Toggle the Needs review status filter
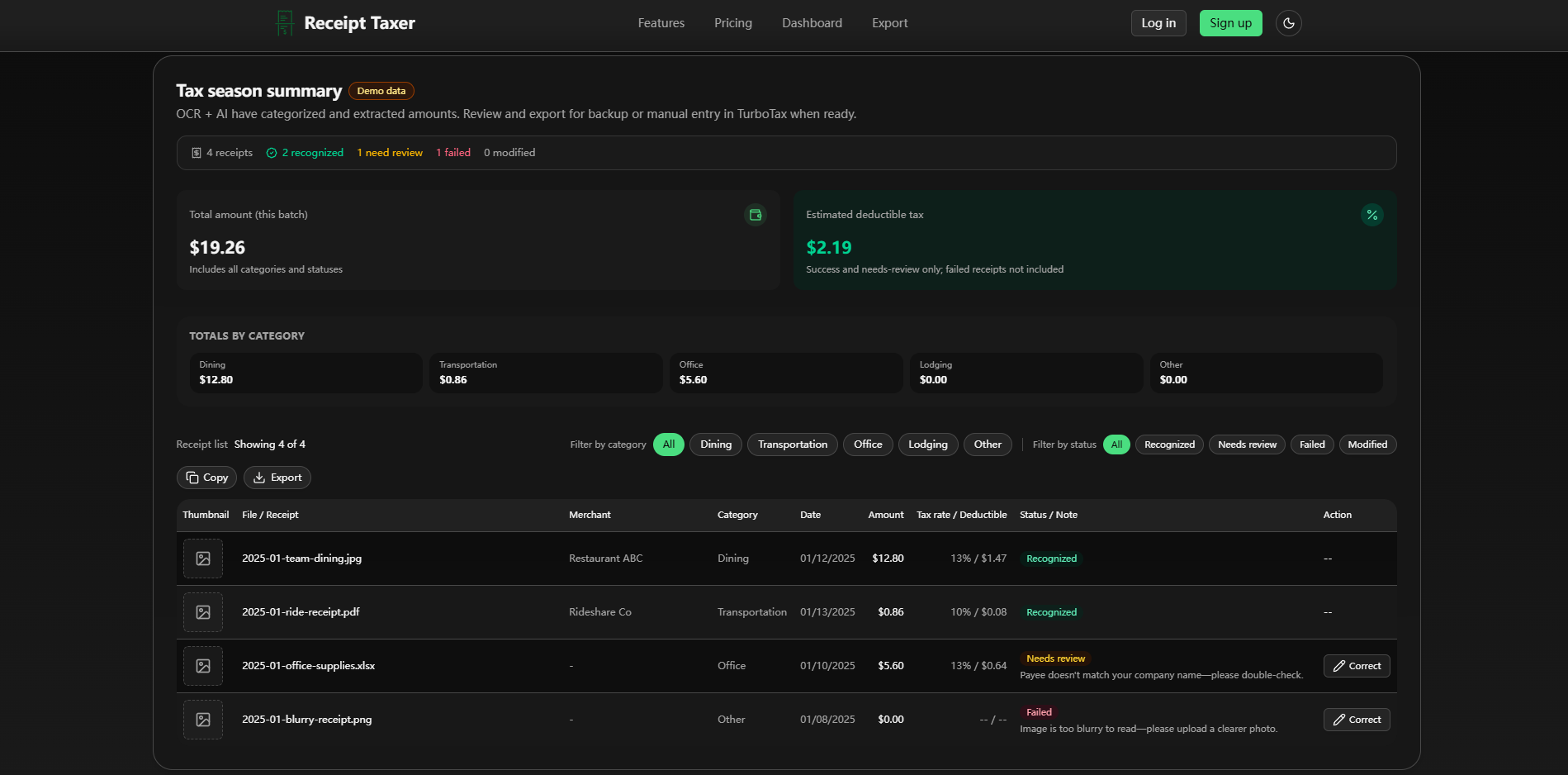Image resolution: width=1568 pixels, height=775 pixels. click(1246, 445)
